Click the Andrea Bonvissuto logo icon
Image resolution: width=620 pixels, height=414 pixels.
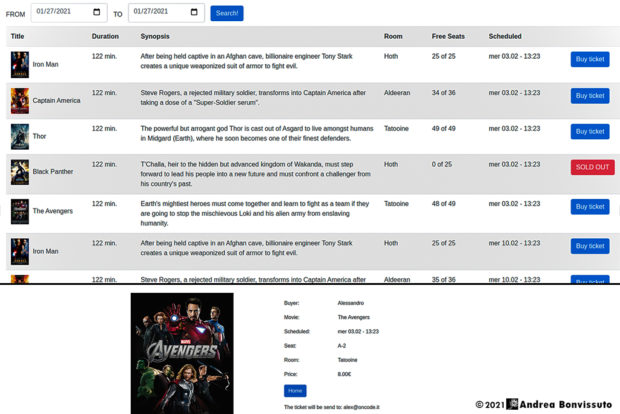[x=512, y=404]
